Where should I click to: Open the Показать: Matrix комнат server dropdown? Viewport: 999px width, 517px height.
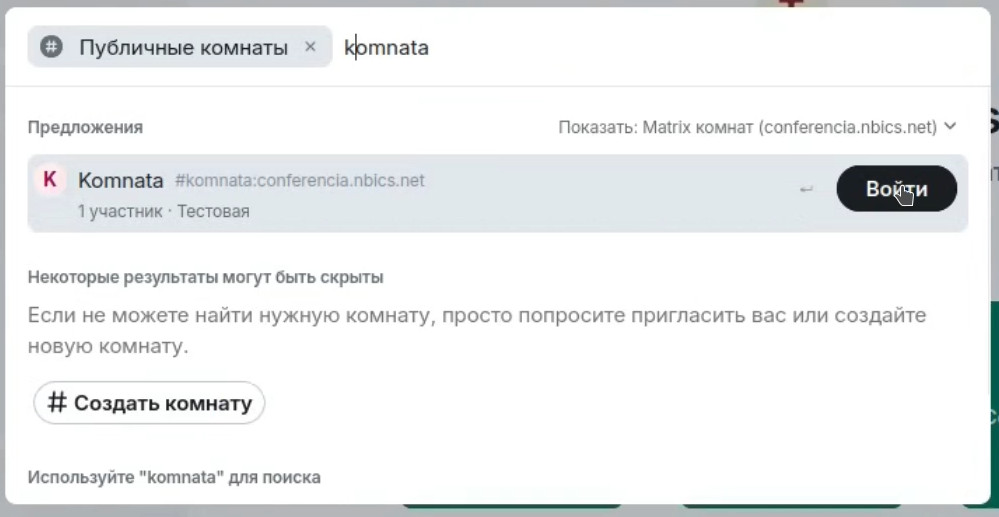(758, 127)
